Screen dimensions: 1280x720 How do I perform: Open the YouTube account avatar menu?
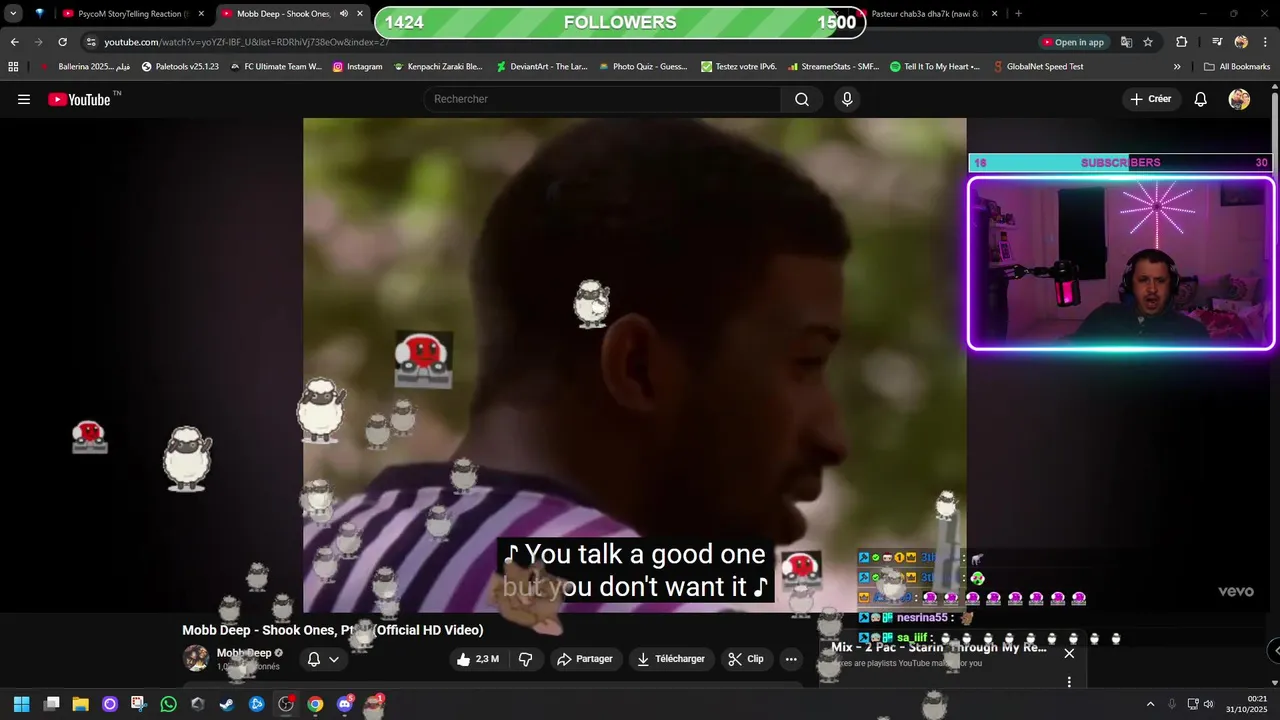tap(1239, 99)
